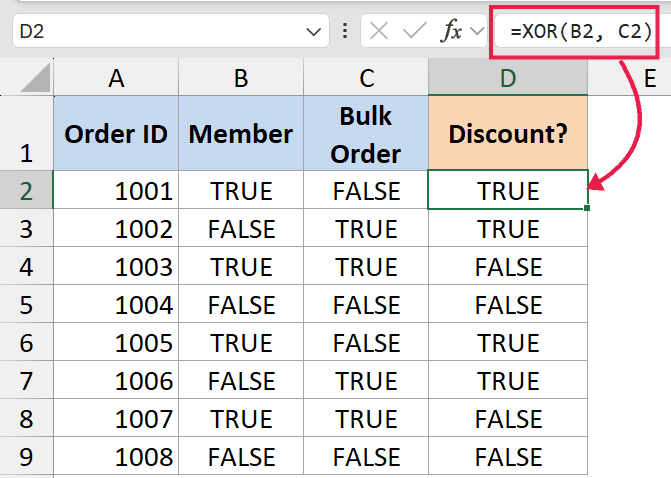Open the Name Box dropdown arrow
Viewport: 671px width, 478px height.
click(314, 32)
